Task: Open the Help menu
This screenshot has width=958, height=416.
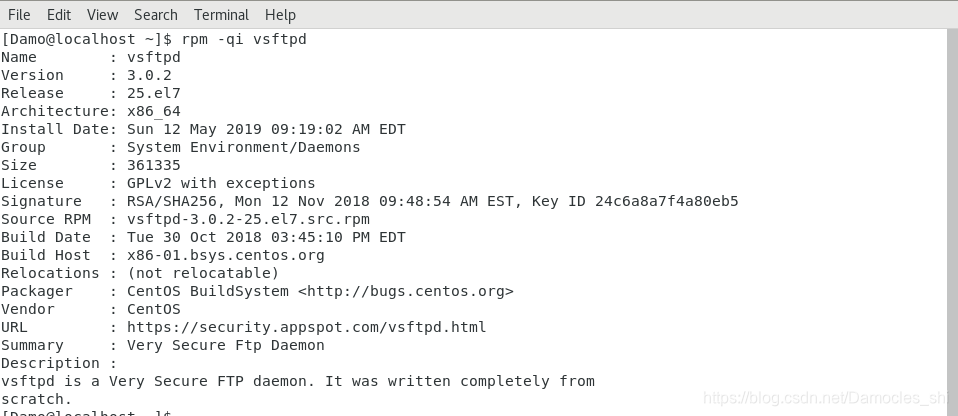Action: click(280, 14)
